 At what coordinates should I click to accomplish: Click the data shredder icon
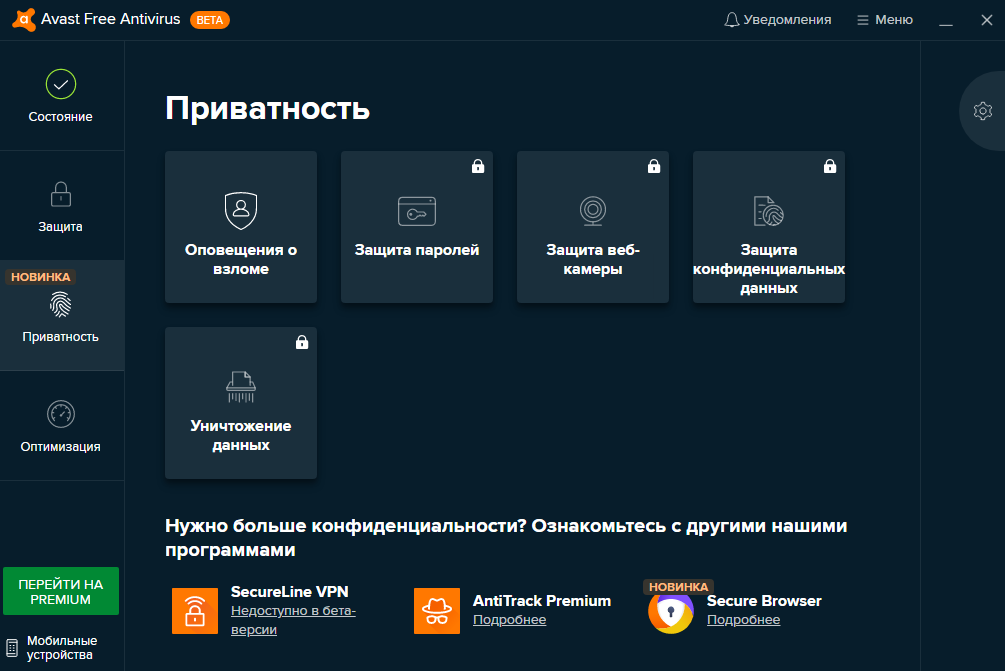click(241, 386)
